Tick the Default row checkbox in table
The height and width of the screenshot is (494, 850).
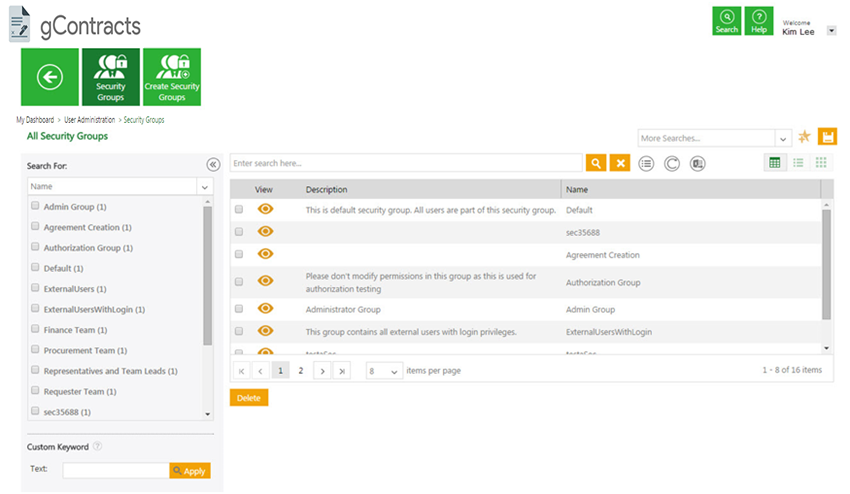[239, 209]
